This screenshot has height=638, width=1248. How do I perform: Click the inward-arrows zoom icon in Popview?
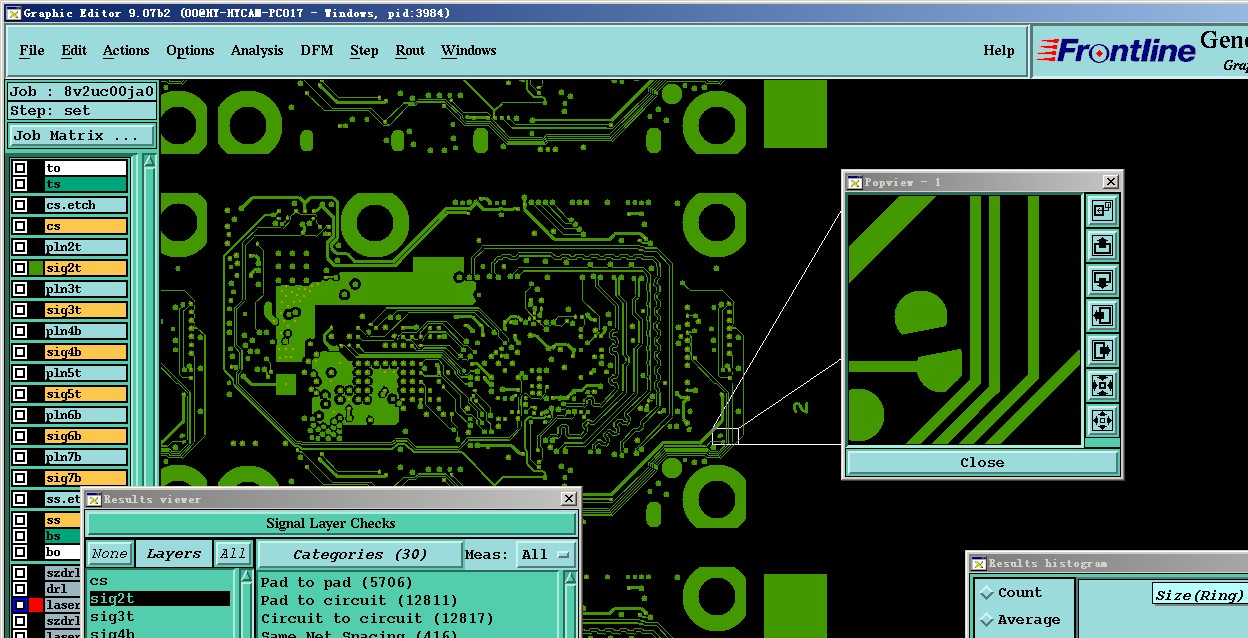1102,385
